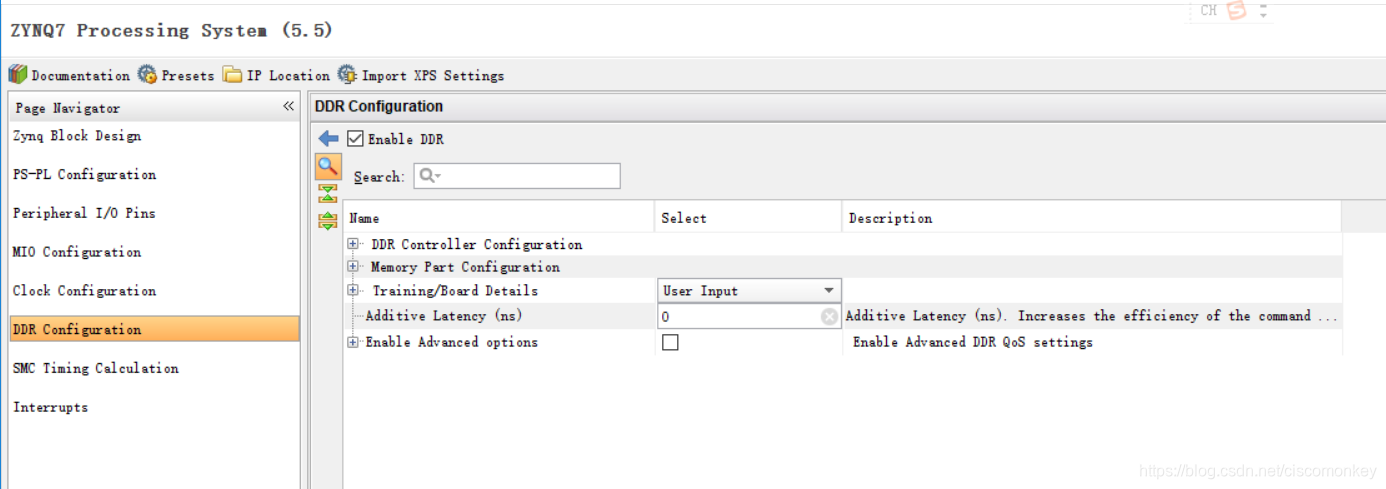The image size is (1386, 489).
Task: Clear the Additive Latency value with the x icon
Action: click(829, 316)
